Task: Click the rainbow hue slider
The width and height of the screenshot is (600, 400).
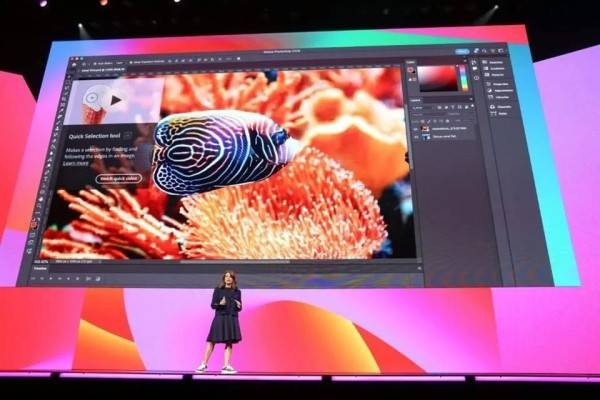Action: pyautogui.click(x=464, y=77)
